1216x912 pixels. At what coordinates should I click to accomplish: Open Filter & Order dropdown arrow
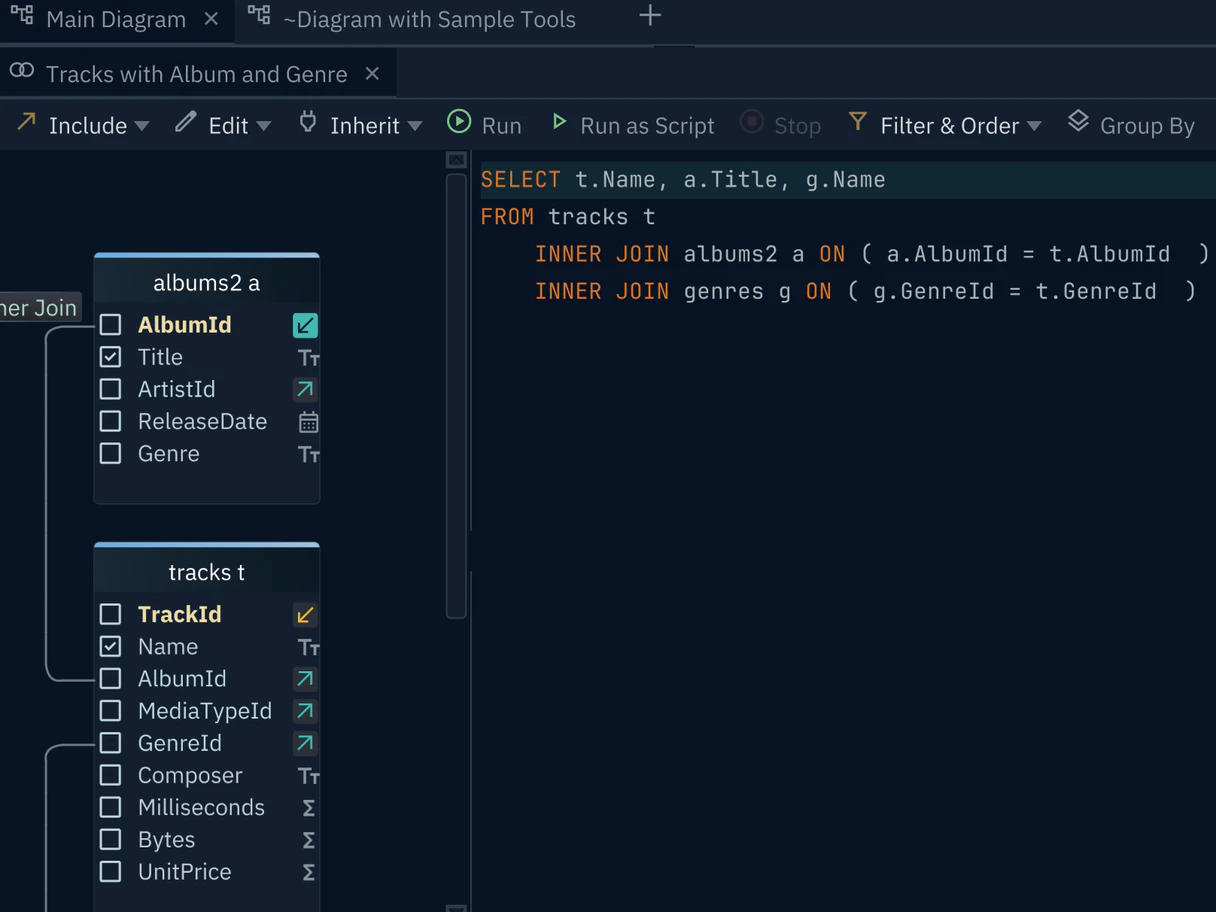(1034, 126)
